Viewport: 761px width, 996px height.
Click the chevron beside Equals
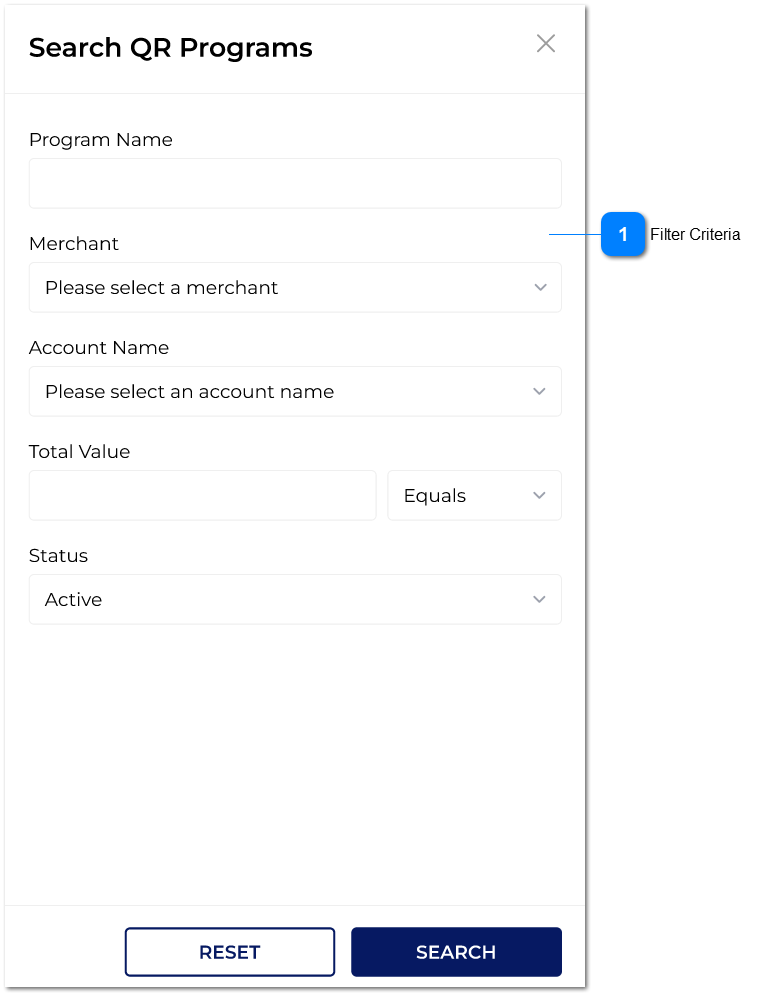click(540, 495)
